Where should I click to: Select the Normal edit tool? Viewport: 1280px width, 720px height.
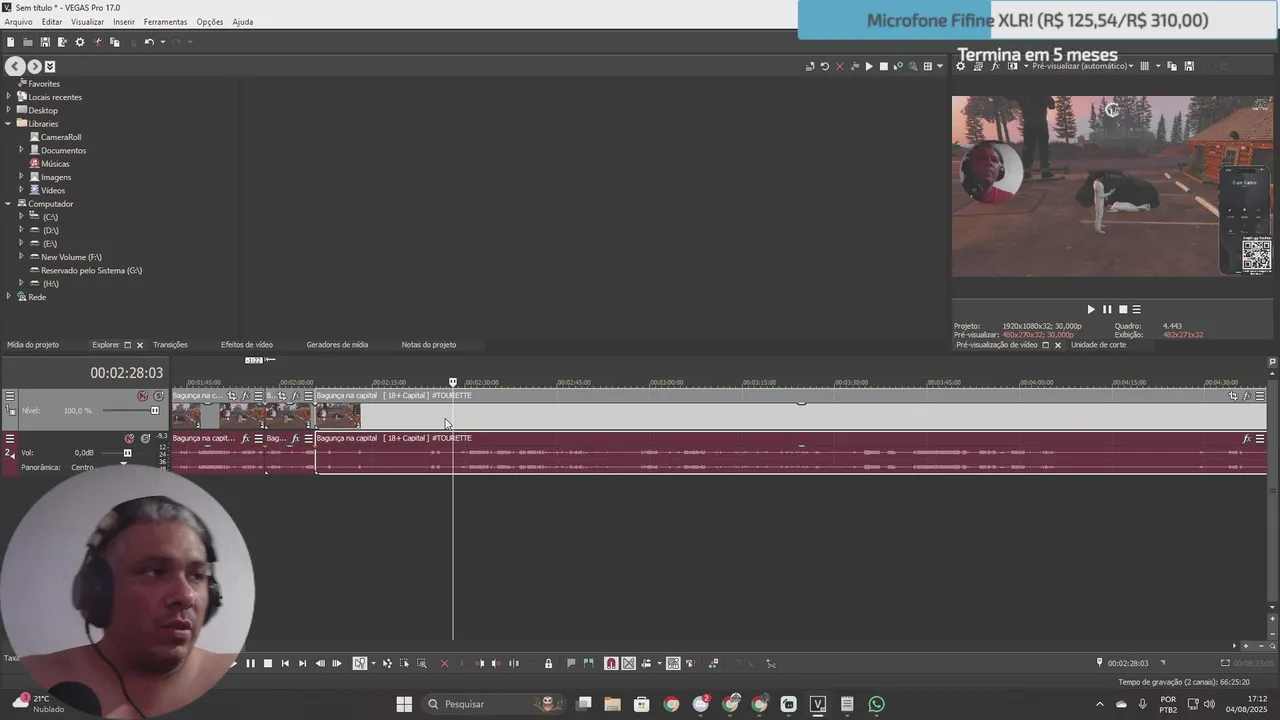(360, 663)
